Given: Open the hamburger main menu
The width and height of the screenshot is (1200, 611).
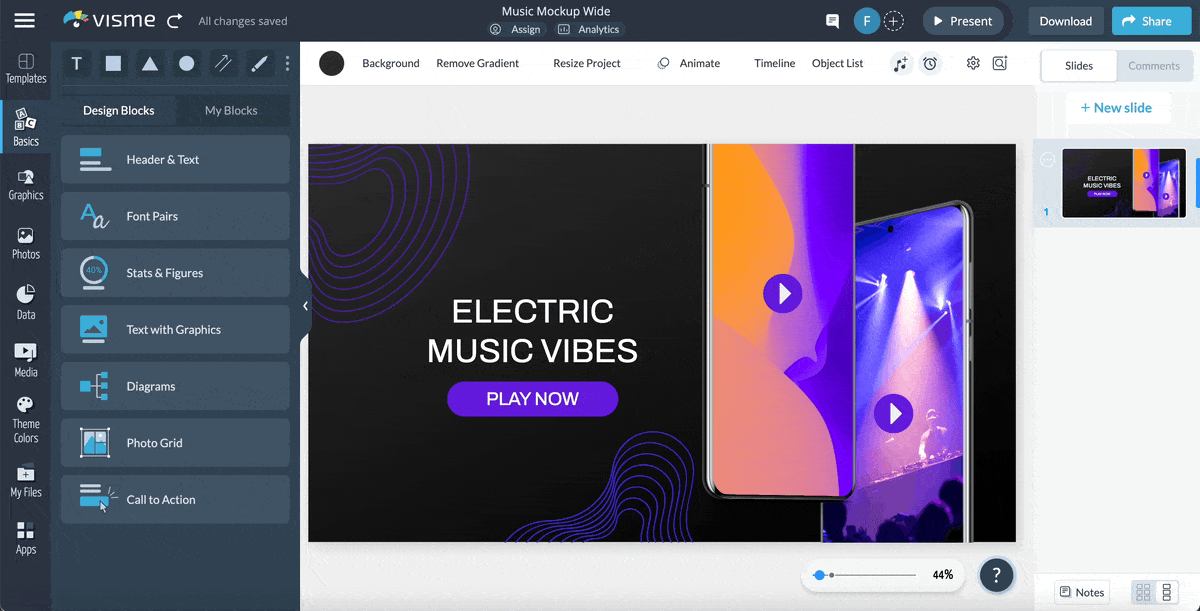Looking at the screenshot, I should click(24, 21).
